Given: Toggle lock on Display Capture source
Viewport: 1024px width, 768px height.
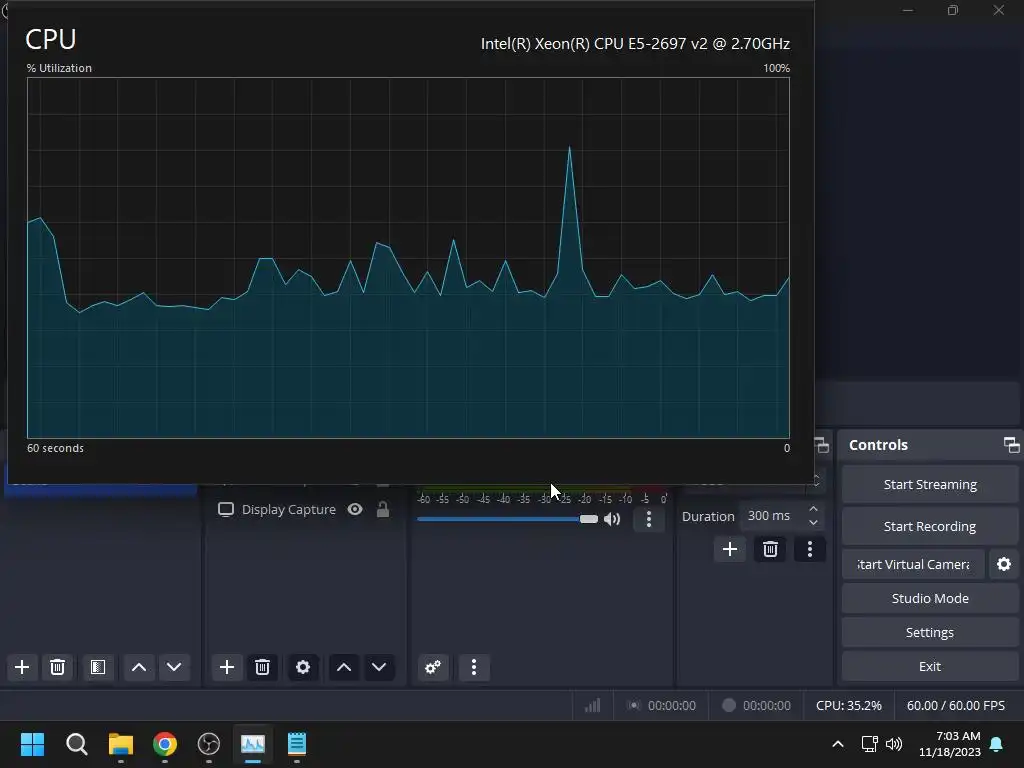Looking at the screenshot, I should (383, 509).
